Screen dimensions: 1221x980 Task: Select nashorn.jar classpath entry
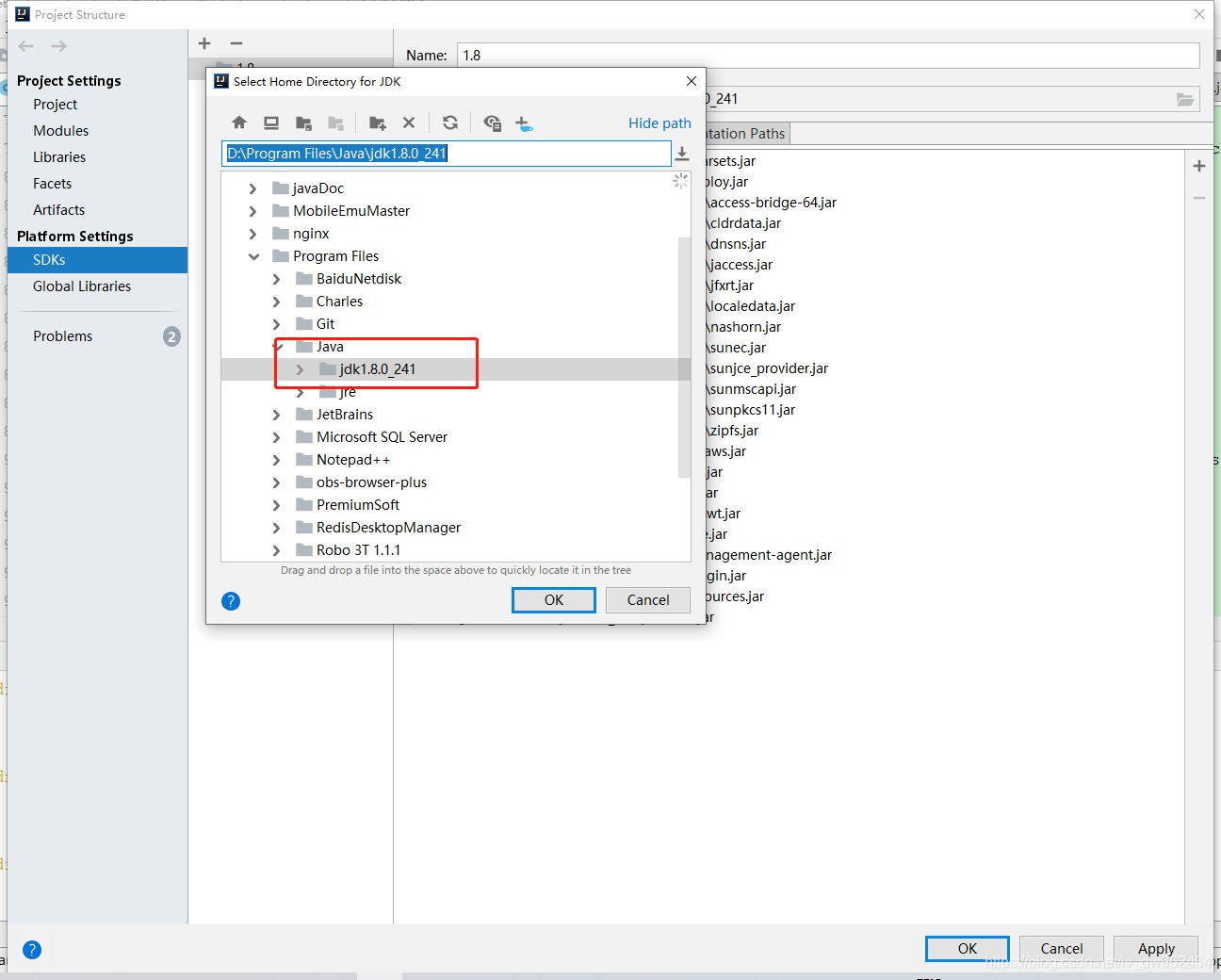(x=744, y=327)
